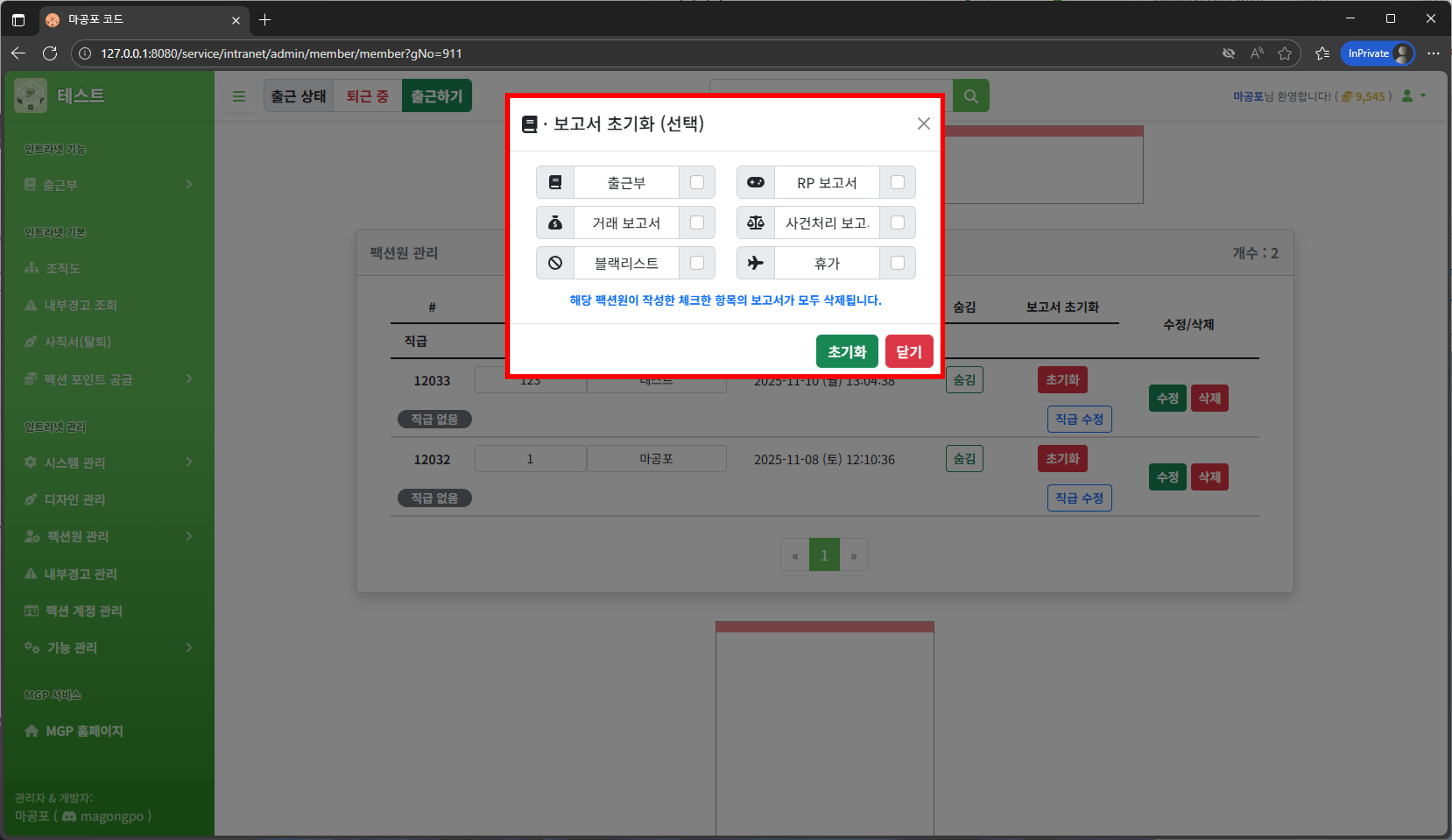The height and width of the screenshot is (840, 1452).
Task: Click the search magnifier icon
Action: click(x=971, y=96)
